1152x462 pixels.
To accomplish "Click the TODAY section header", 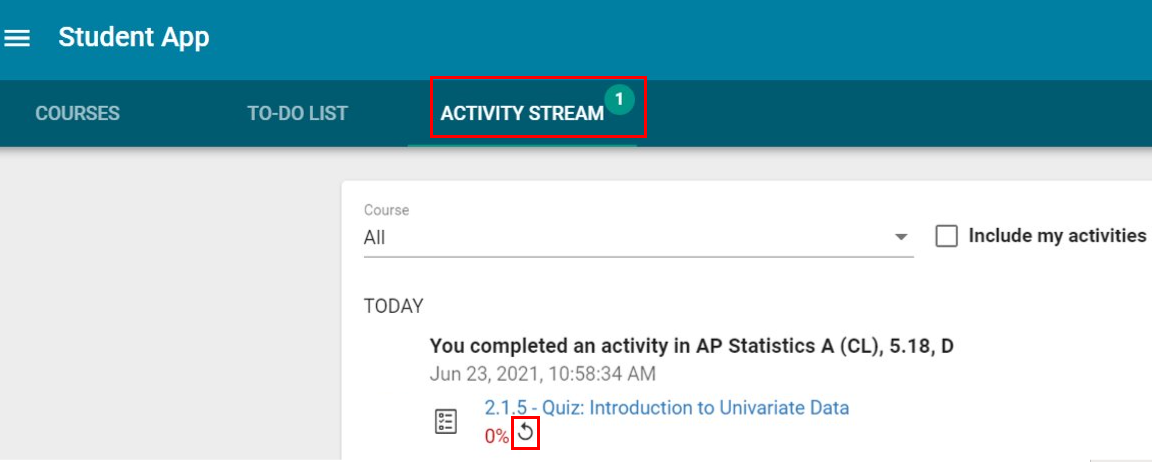I will click(x=394, y=306).
